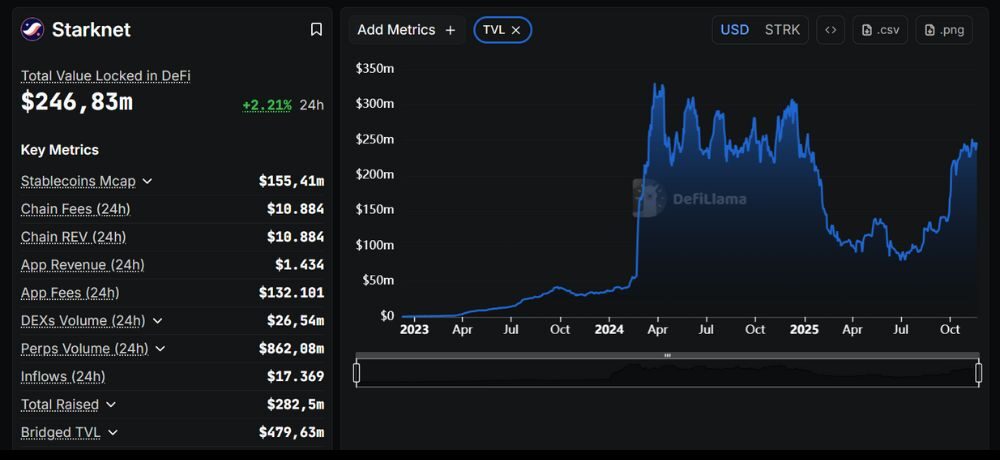The image size is (1000, 460).
Task: Grab the left handle of time range slider
Action: click(x=357, y=373)
